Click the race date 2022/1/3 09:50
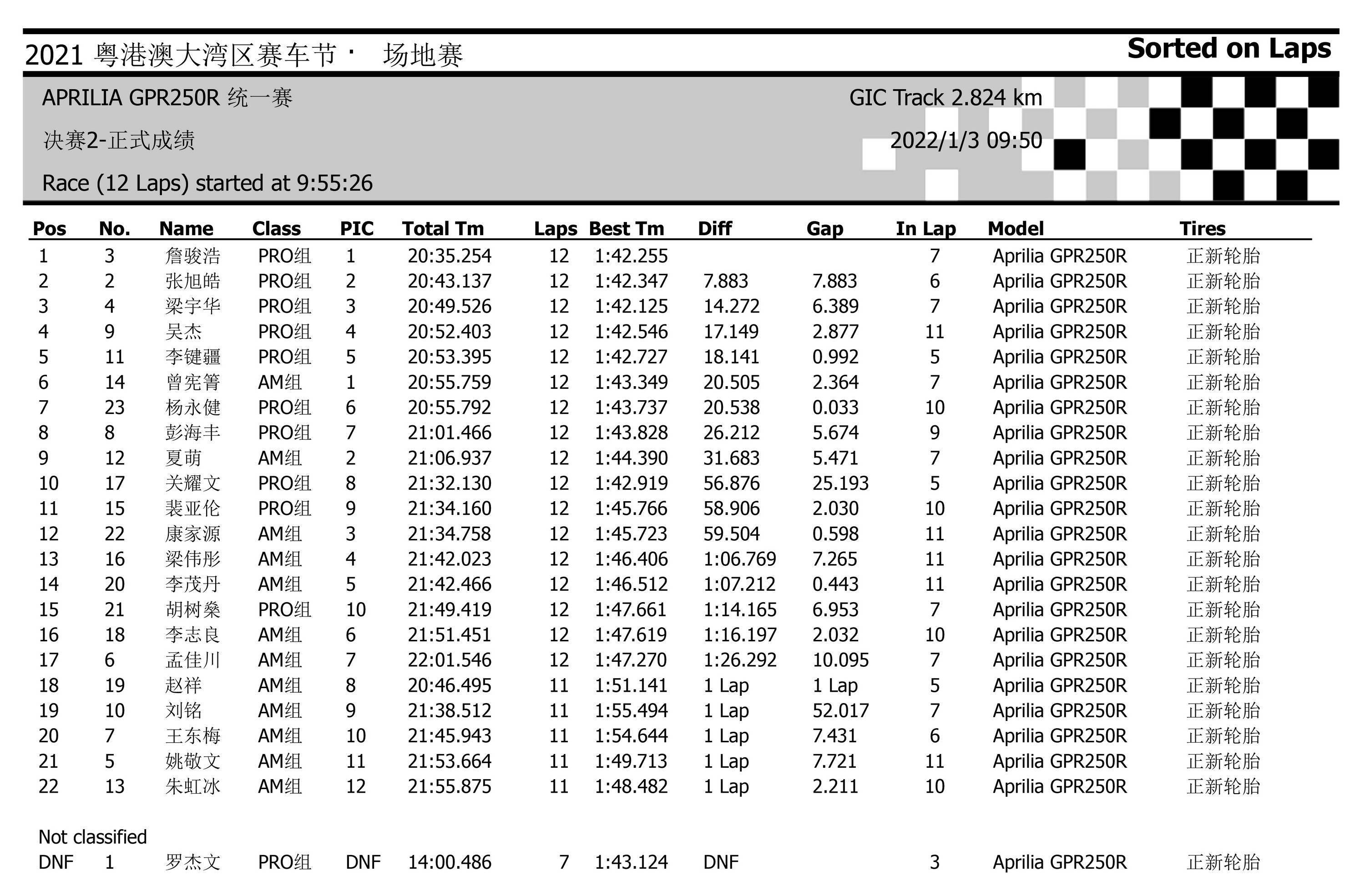Screen dimensions: 1365x896 [966, 141]
